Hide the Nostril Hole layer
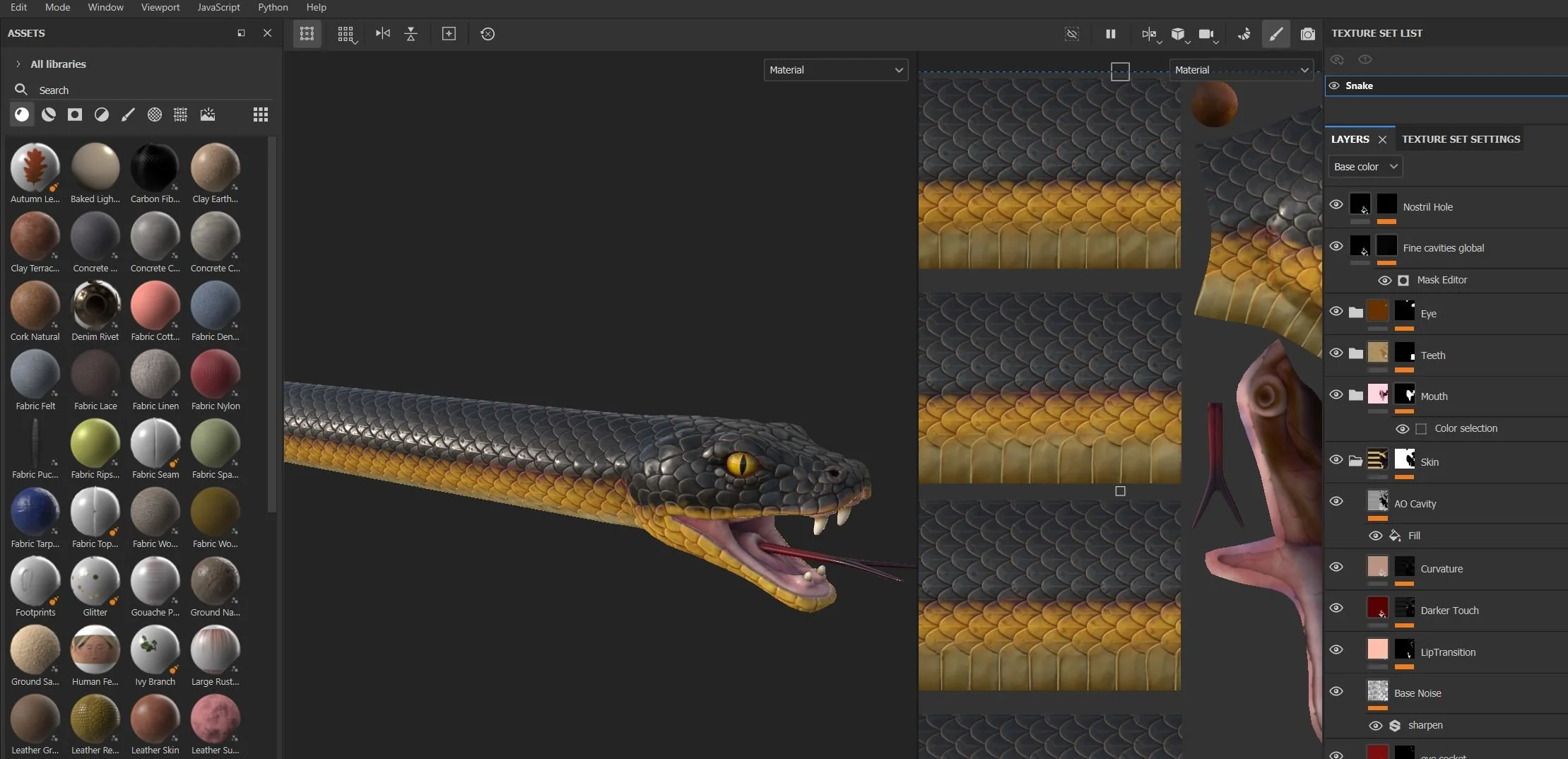 pos(1336,205)
